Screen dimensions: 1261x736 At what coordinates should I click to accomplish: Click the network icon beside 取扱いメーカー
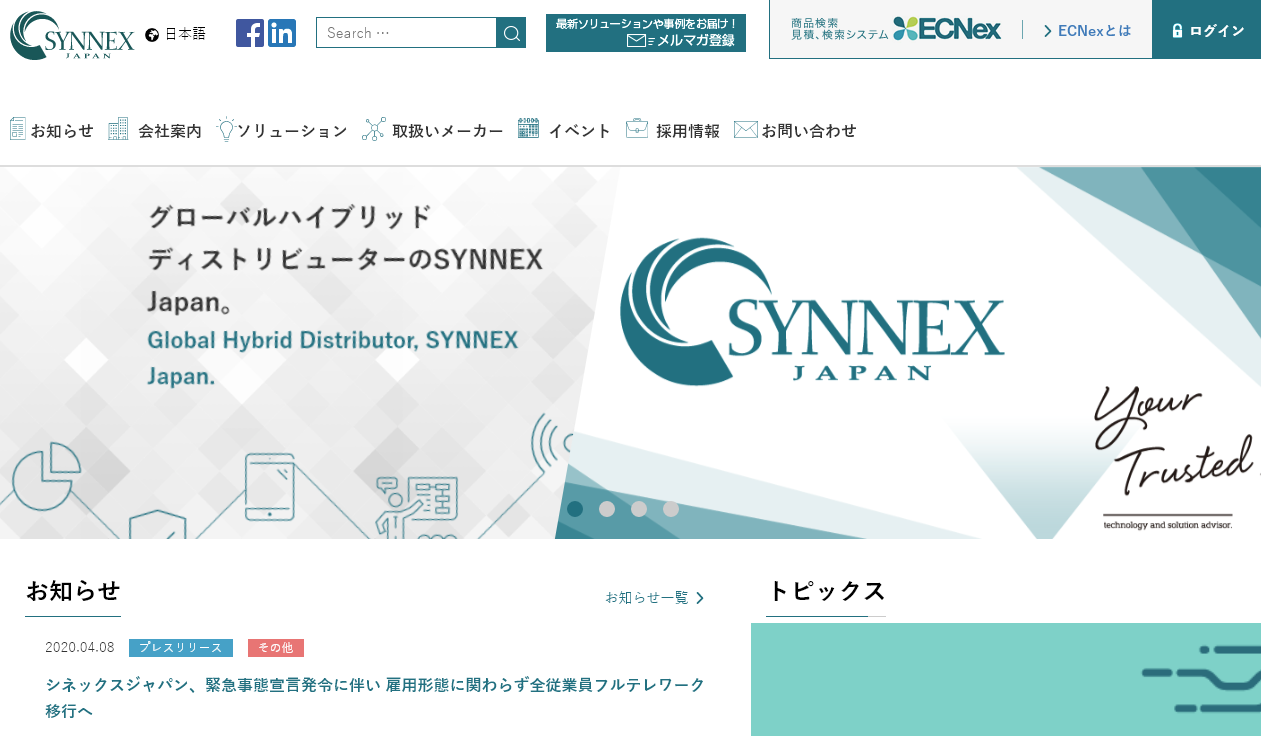(x=374, y=129)
